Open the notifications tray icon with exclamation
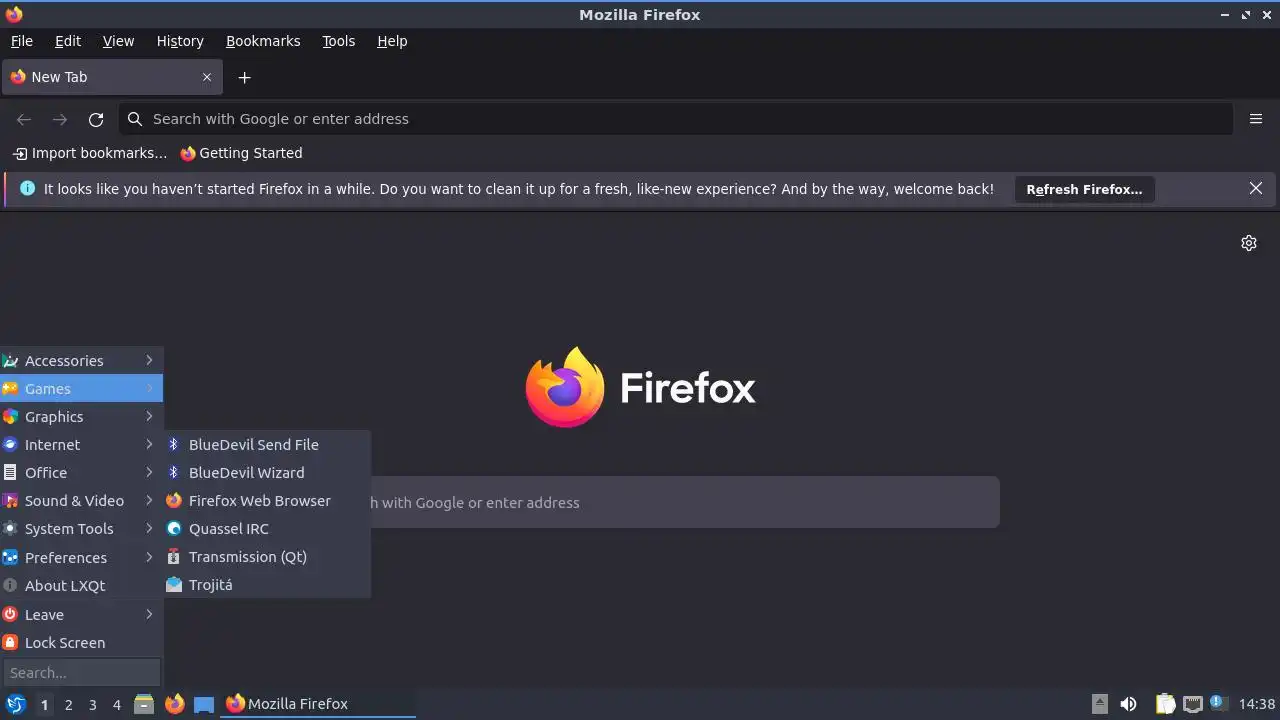 (1219, 703)
